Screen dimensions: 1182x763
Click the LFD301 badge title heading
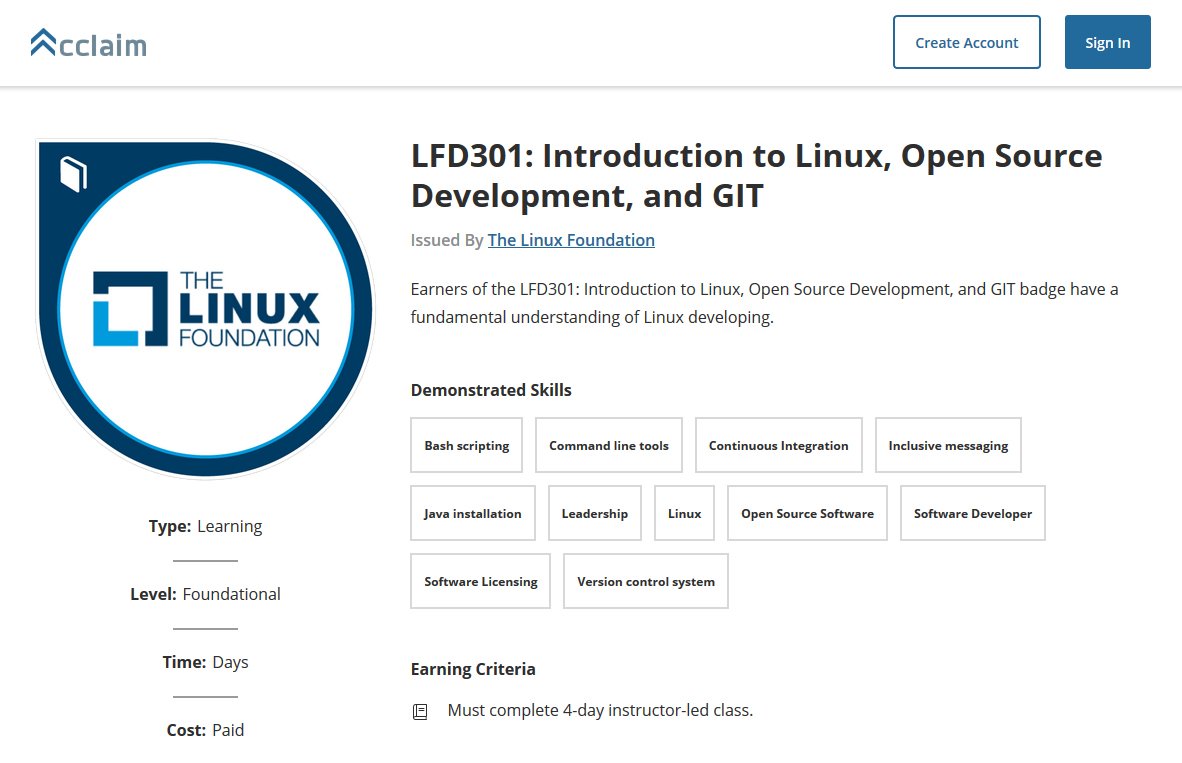pos(756,176)
